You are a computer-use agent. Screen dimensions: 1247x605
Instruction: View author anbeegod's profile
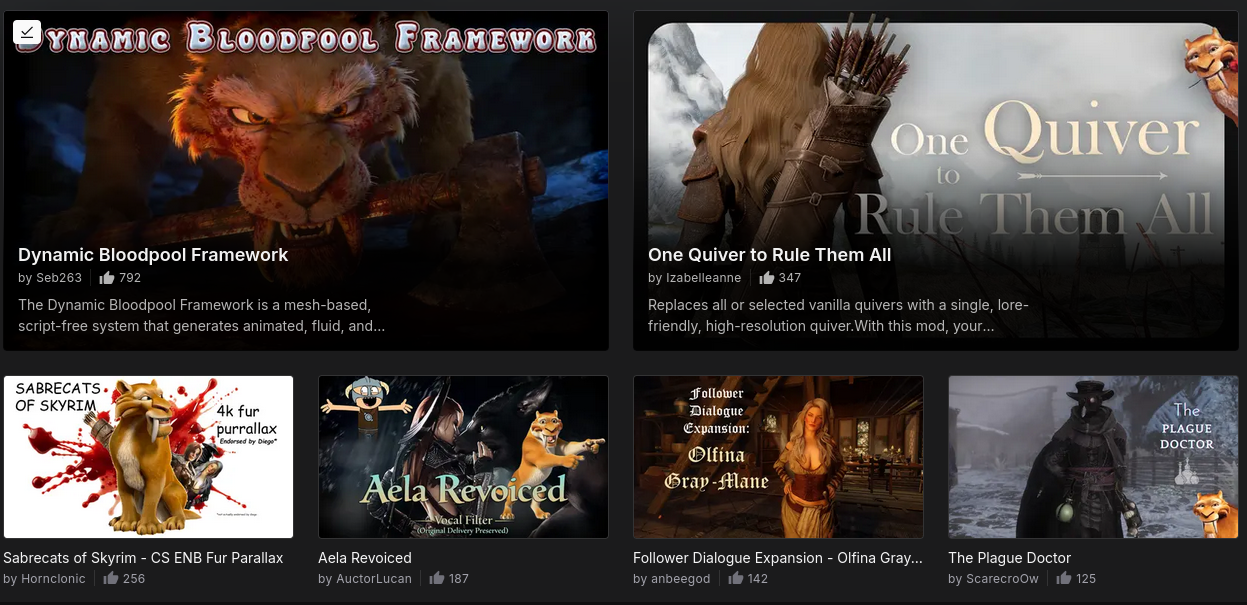(680, 579)
